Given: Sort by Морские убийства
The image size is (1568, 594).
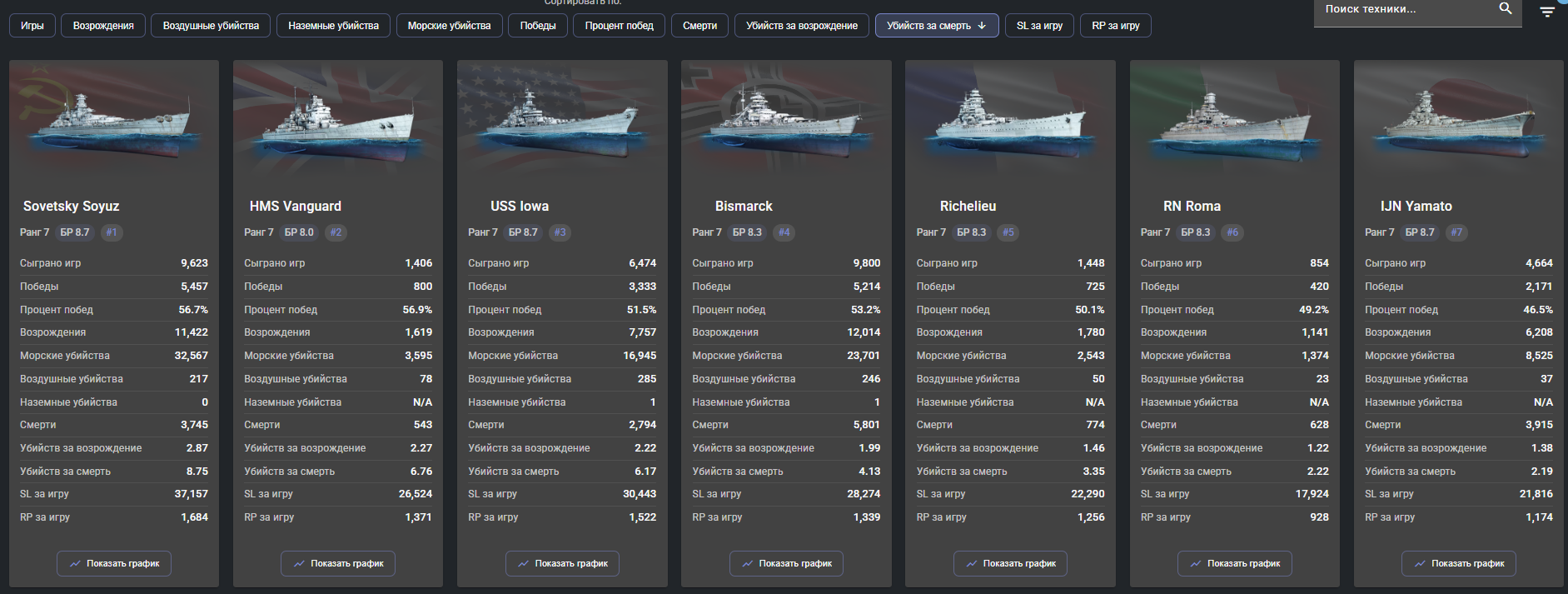Looking at the screenshot, I should tap(449, 26).
